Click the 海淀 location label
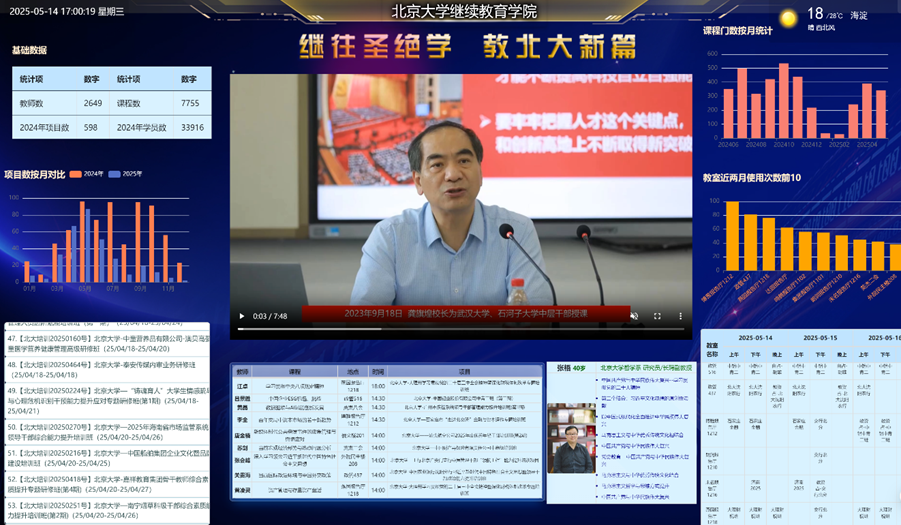This screenshot has width=901, height=525. pos(858,16)
